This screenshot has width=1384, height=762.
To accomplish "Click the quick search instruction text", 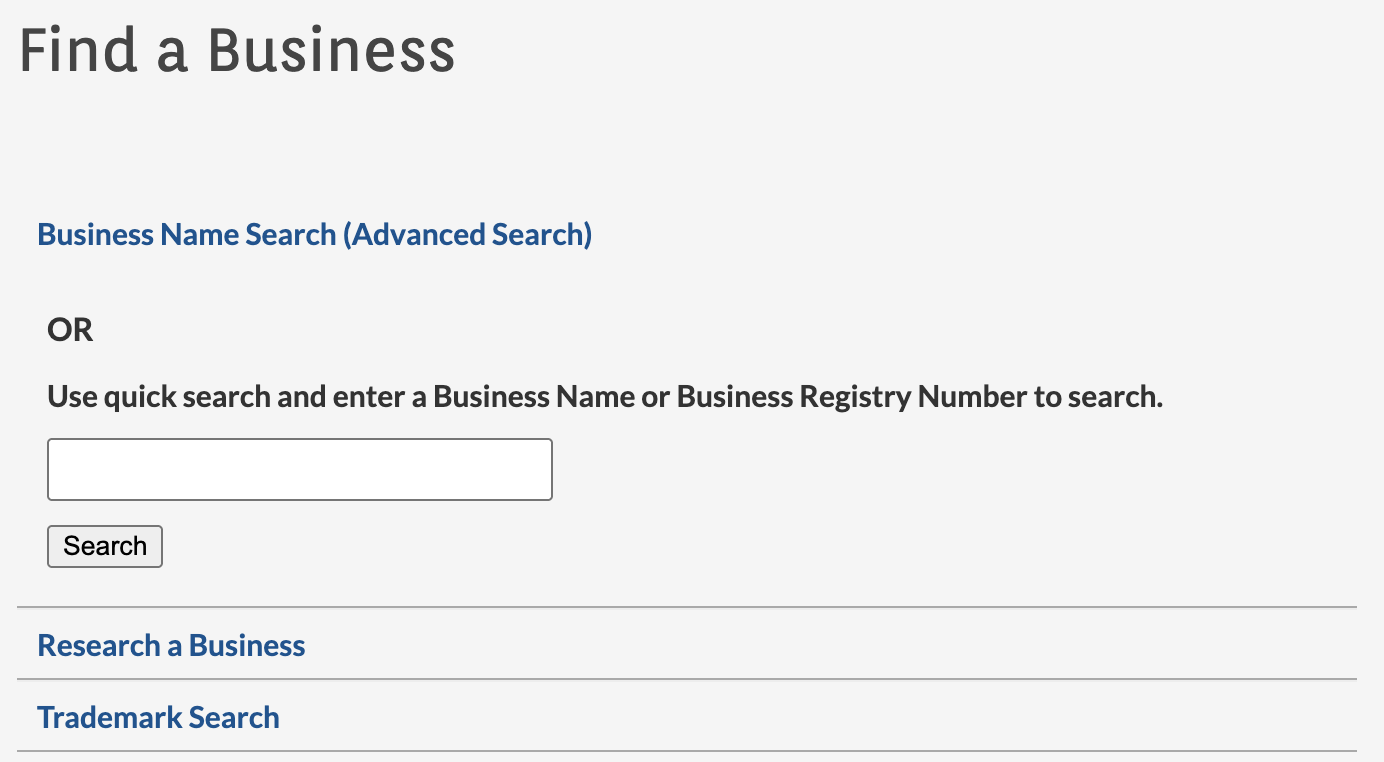I will coord(605,397).
